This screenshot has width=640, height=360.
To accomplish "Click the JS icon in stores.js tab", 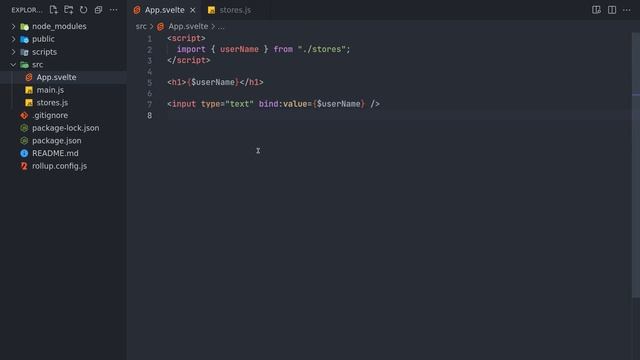I will pyautogui.click(x=211, y=10).
